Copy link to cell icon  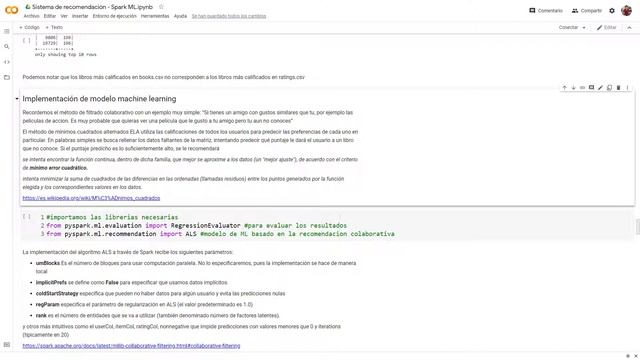click(582, 88)
